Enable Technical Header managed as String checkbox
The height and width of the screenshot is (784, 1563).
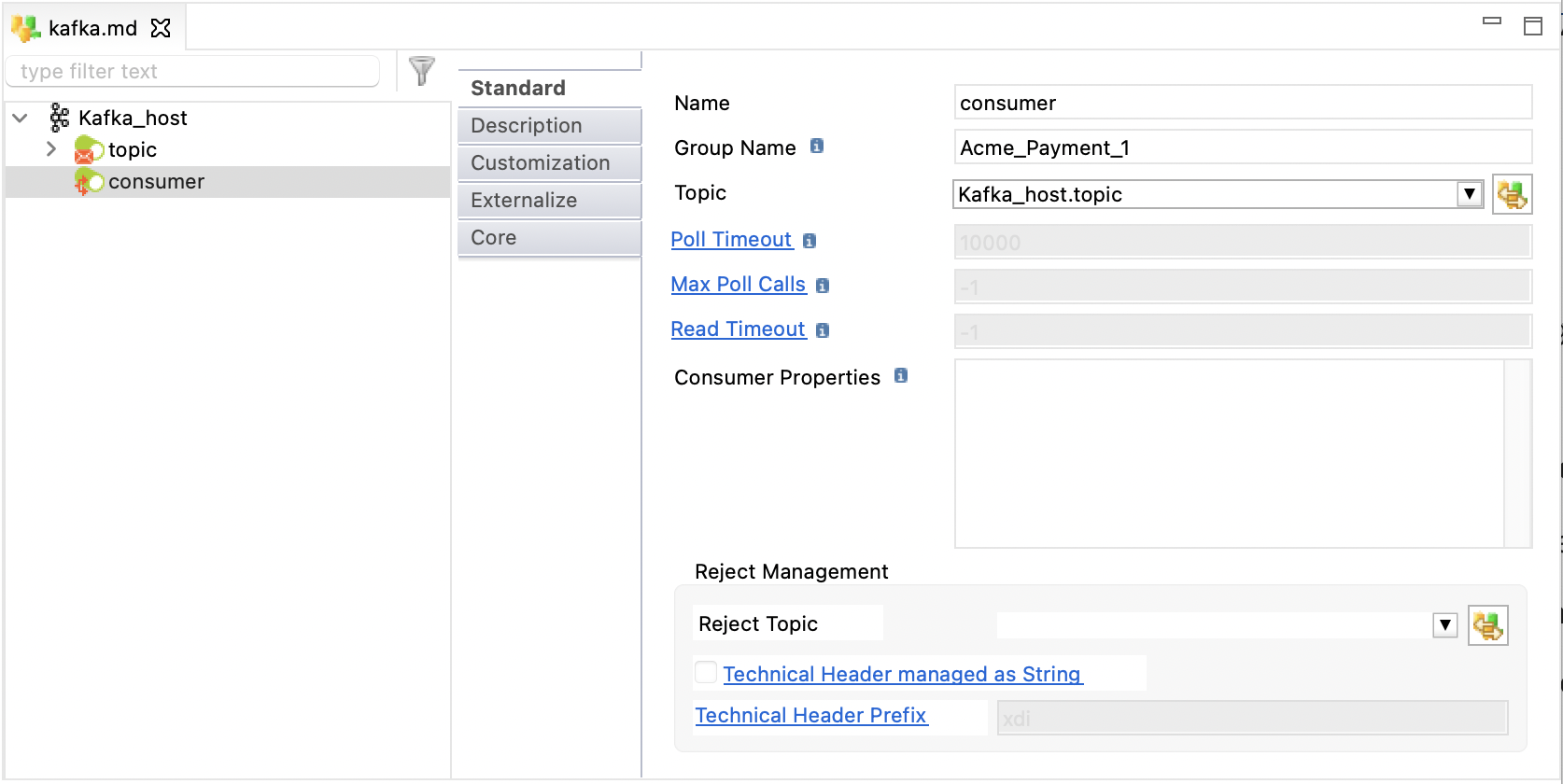[706, 672]
